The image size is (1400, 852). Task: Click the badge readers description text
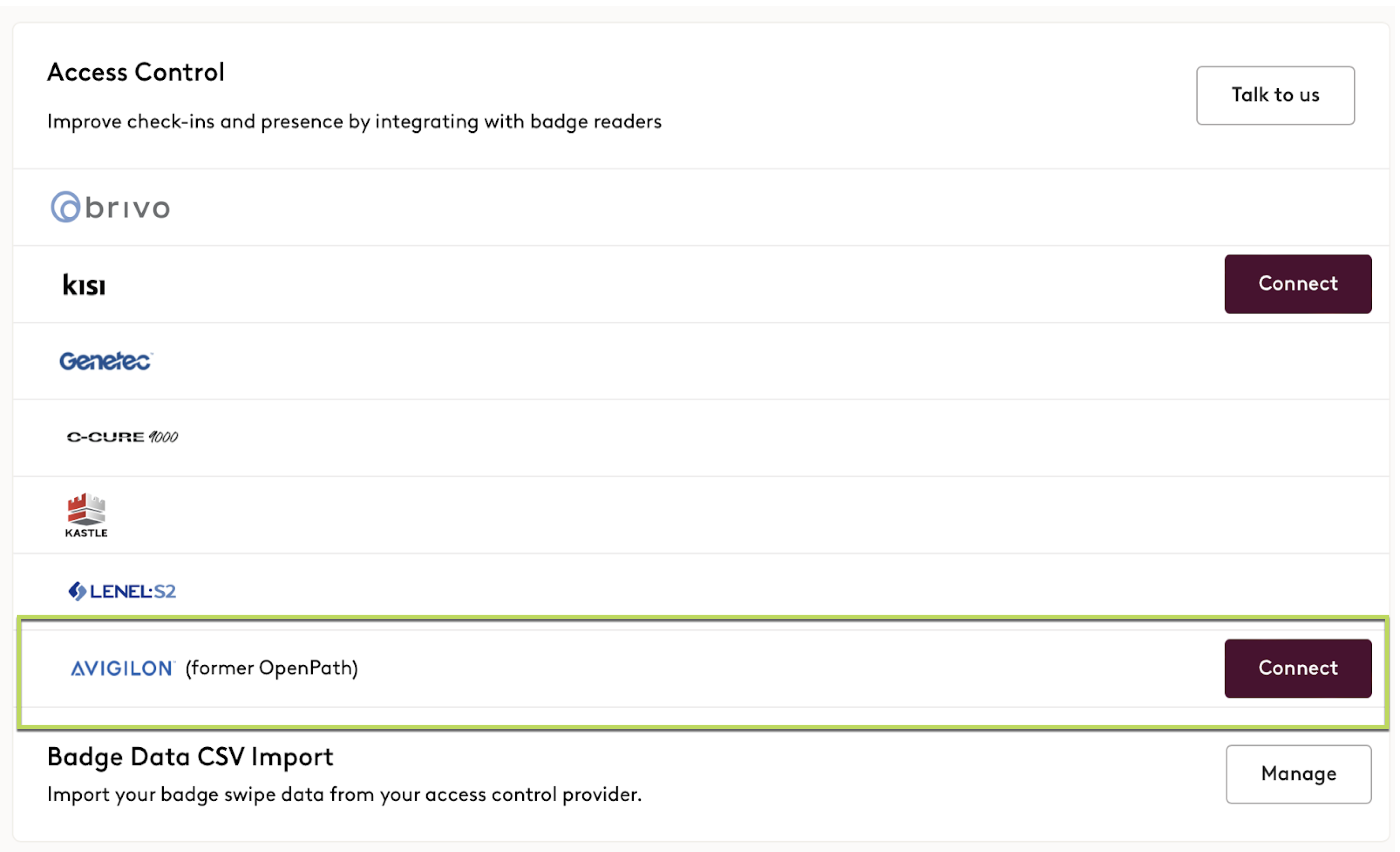354,122
